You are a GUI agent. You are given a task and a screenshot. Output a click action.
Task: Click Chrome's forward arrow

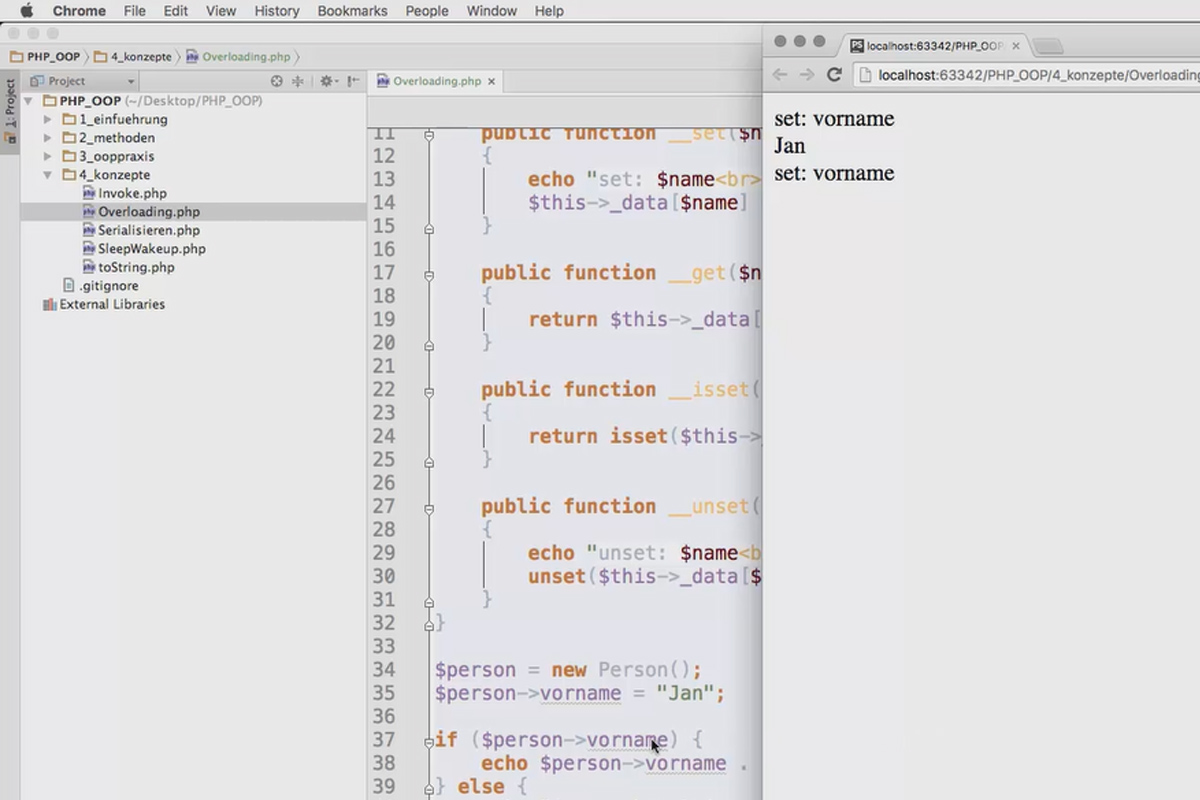coord(807,75)
